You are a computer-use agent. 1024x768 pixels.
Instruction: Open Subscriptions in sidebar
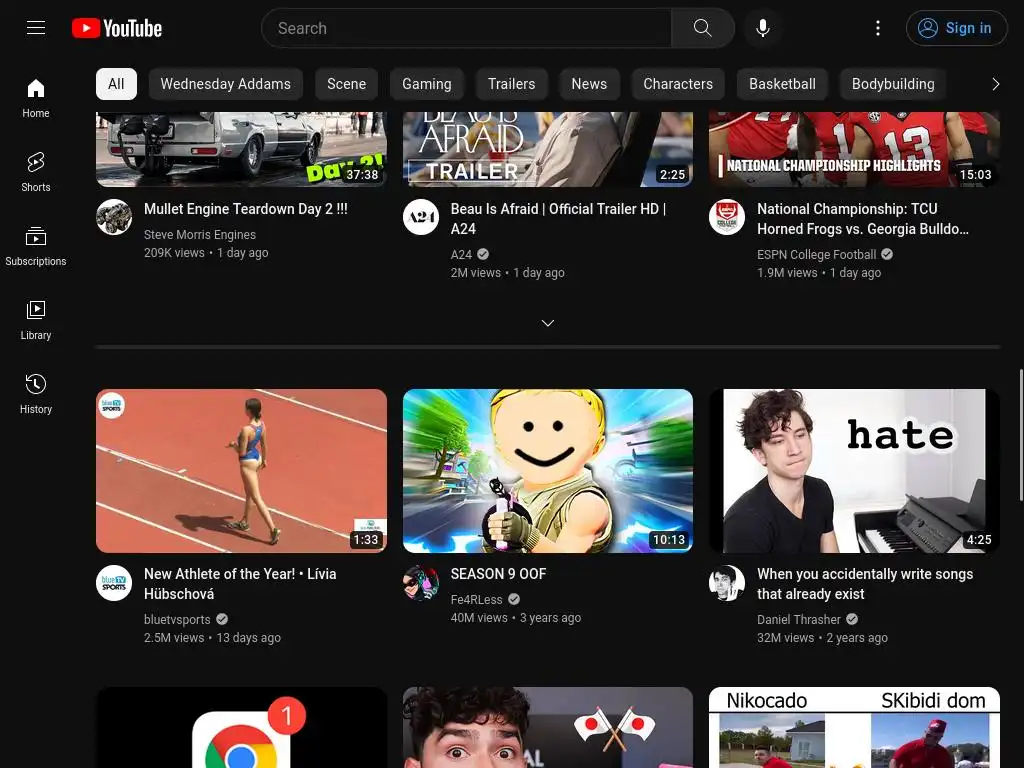click(36, 246)
